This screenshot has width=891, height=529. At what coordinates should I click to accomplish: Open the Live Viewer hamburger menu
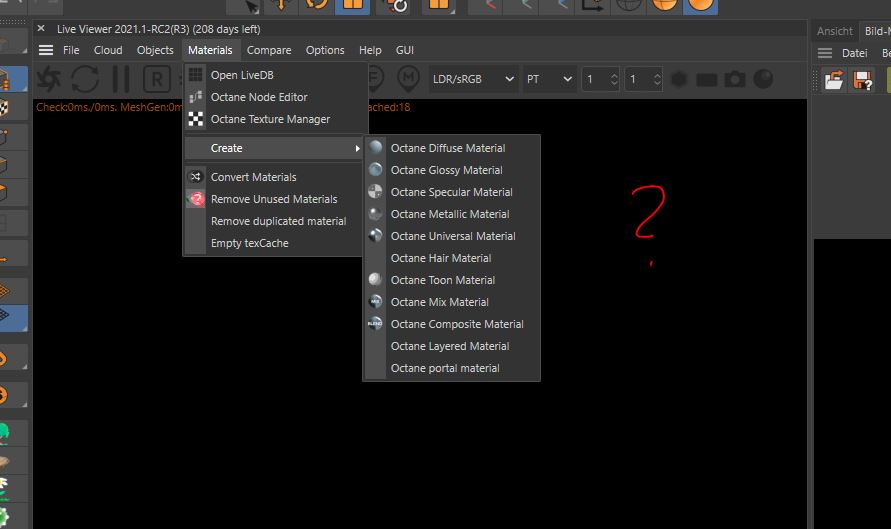pyautogui.click(x=46, y=50)
